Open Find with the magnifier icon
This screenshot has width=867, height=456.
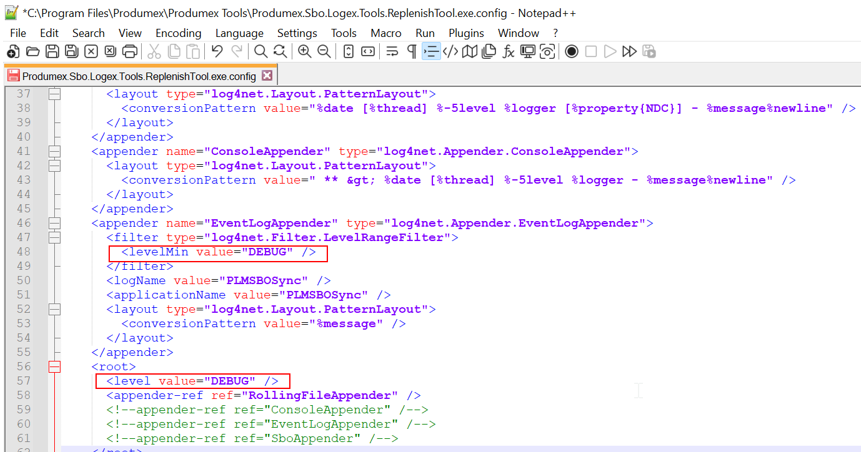click(260, 52)
